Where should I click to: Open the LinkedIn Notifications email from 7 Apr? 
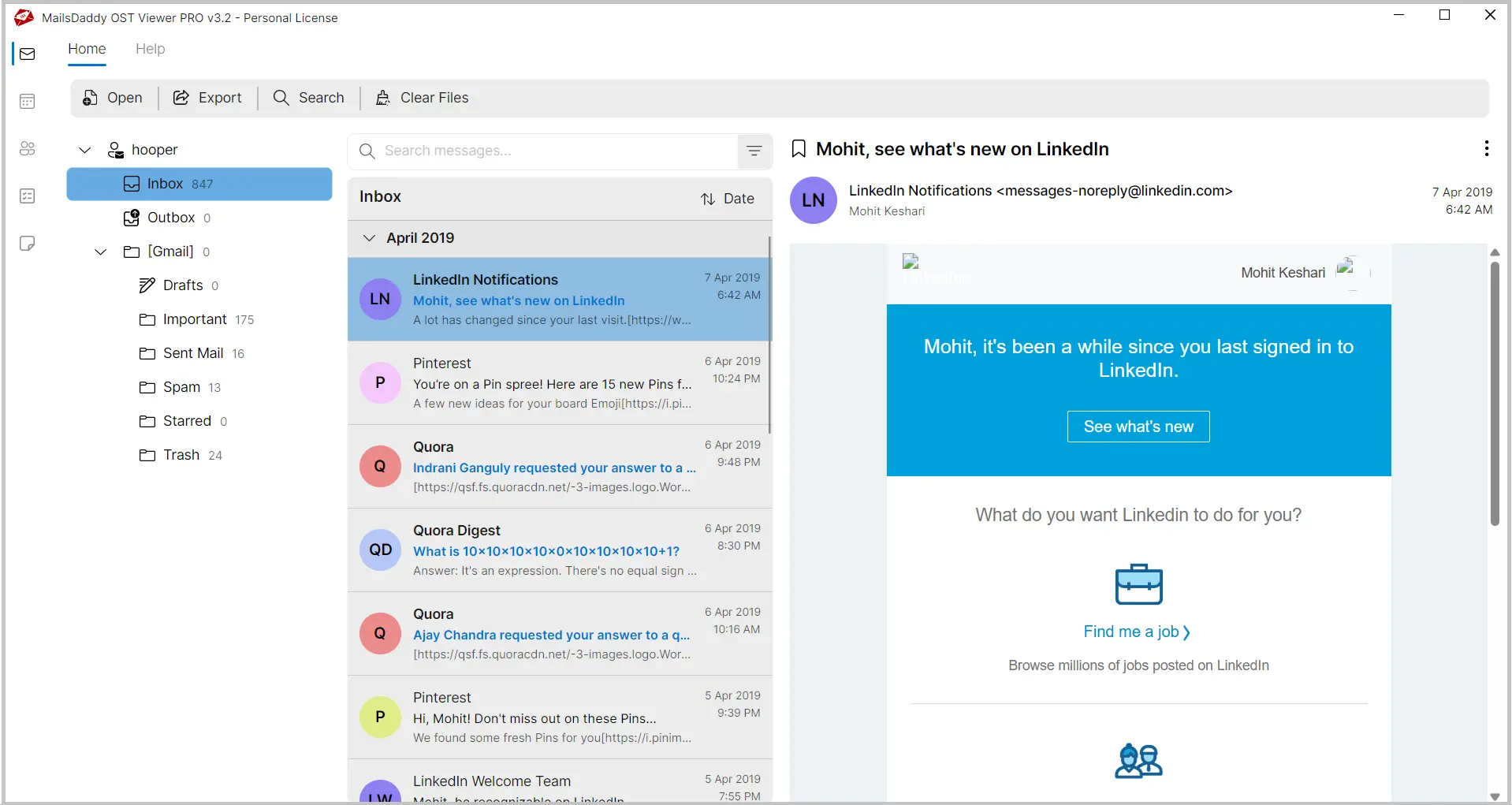(558, 300)
